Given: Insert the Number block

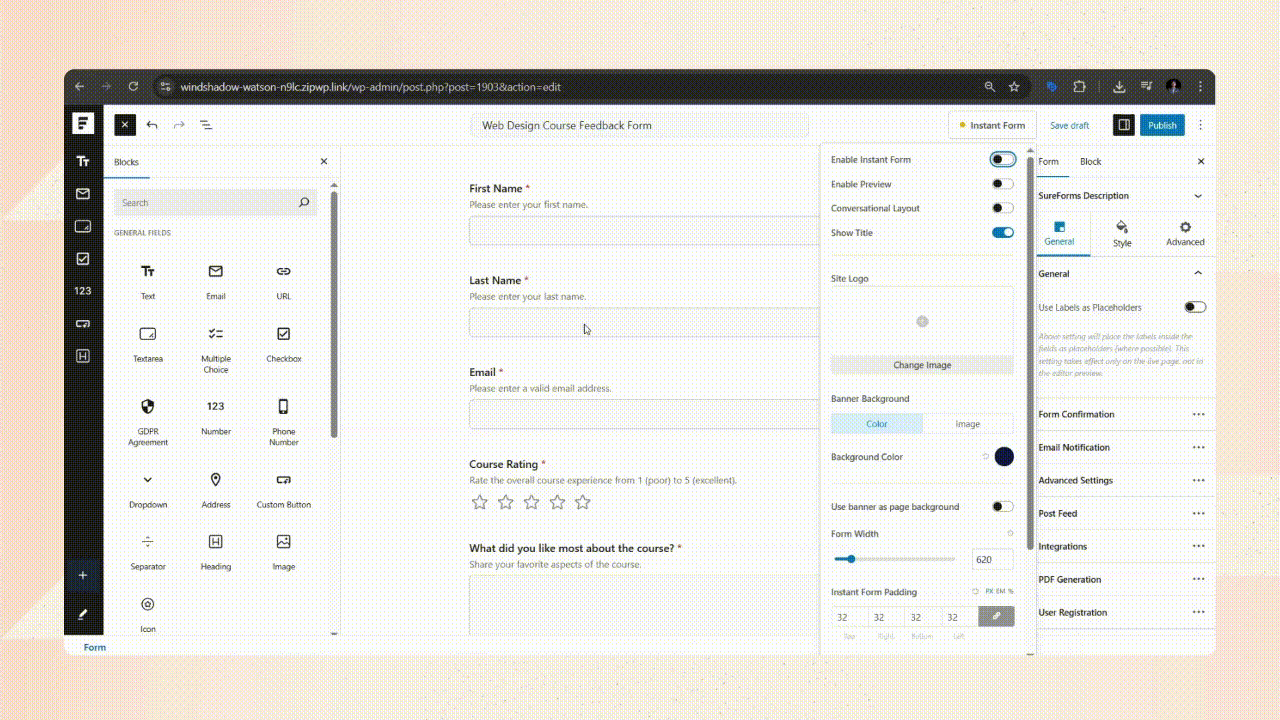Looking at the screenshot, I should [x=216, y=417].
